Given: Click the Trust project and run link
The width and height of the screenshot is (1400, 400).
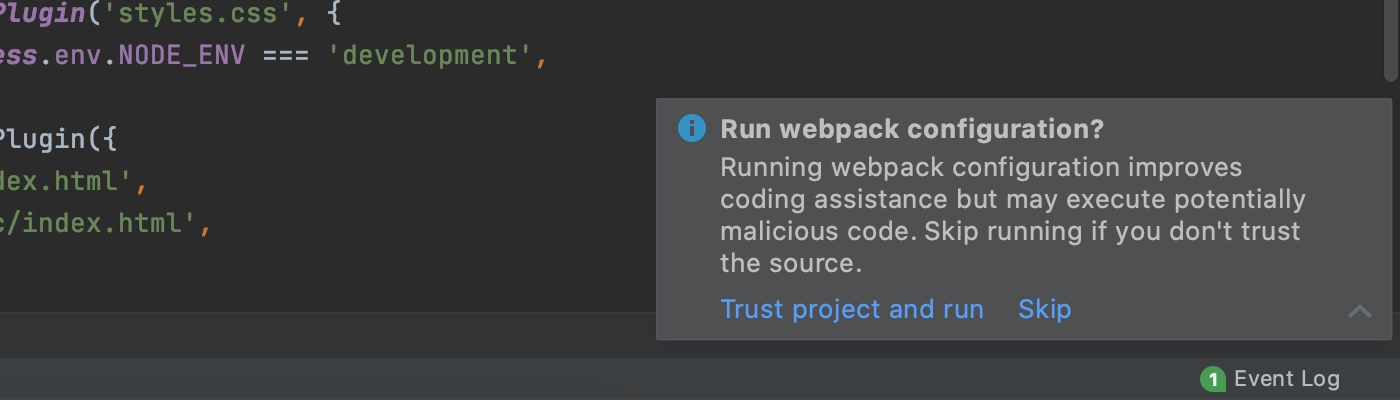Looking at the screenshot, I should click(x=852, y=309).
